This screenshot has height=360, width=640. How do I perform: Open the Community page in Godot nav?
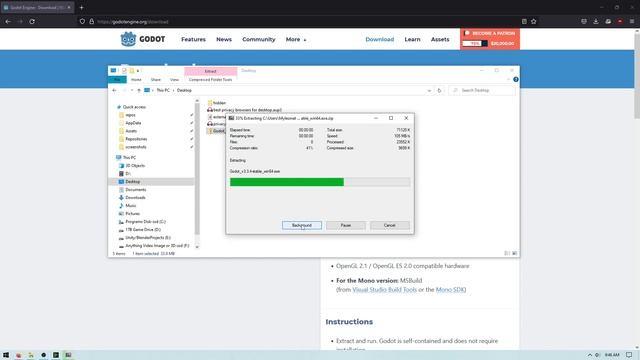[258, 40]
